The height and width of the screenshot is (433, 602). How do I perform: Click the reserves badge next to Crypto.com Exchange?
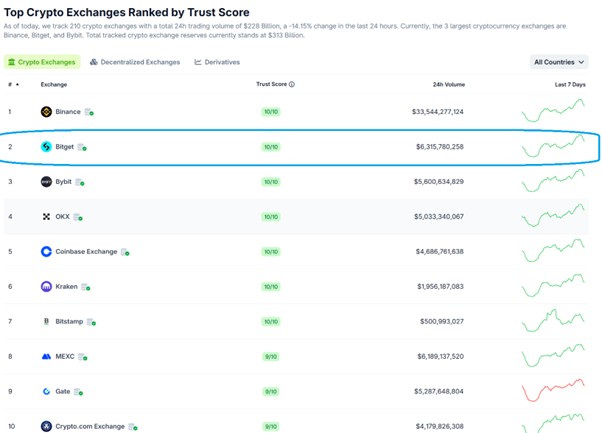point(133,426)
